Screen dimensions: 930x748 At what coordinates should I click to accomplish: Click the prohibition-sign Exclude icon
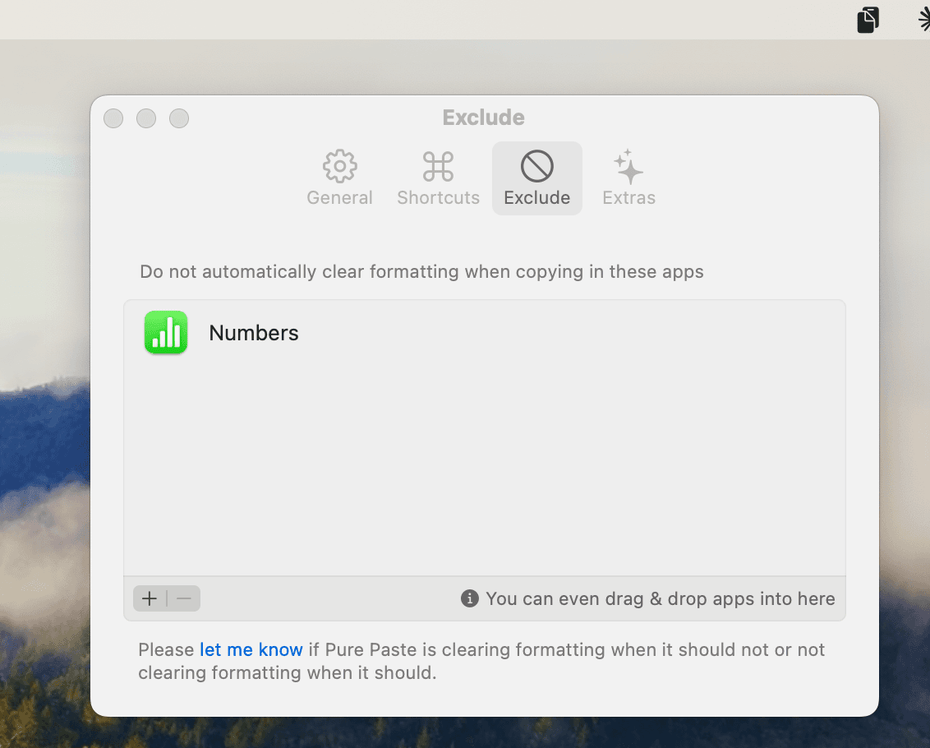537,166
